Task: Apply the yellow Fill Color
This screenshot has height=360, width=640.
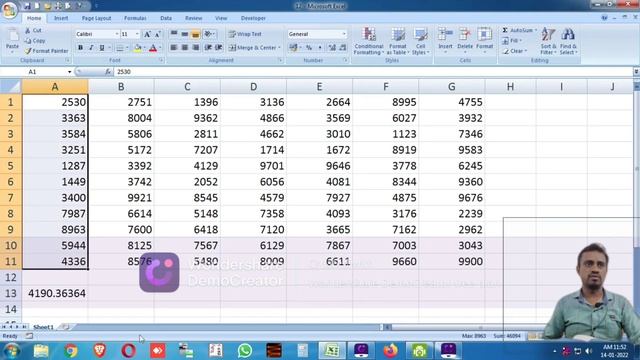Action: 138,48
